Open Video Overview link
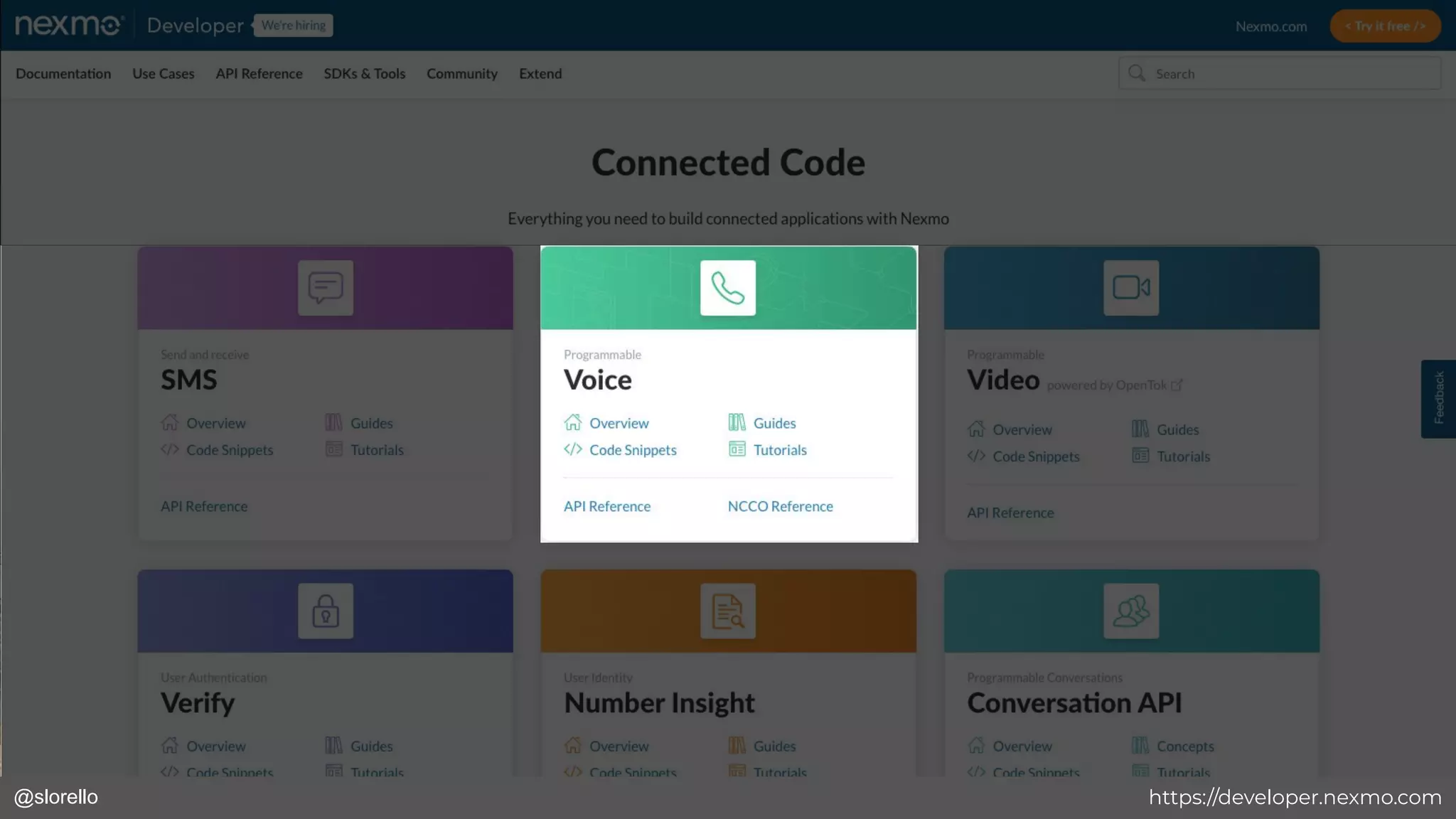 (1022, 429)
